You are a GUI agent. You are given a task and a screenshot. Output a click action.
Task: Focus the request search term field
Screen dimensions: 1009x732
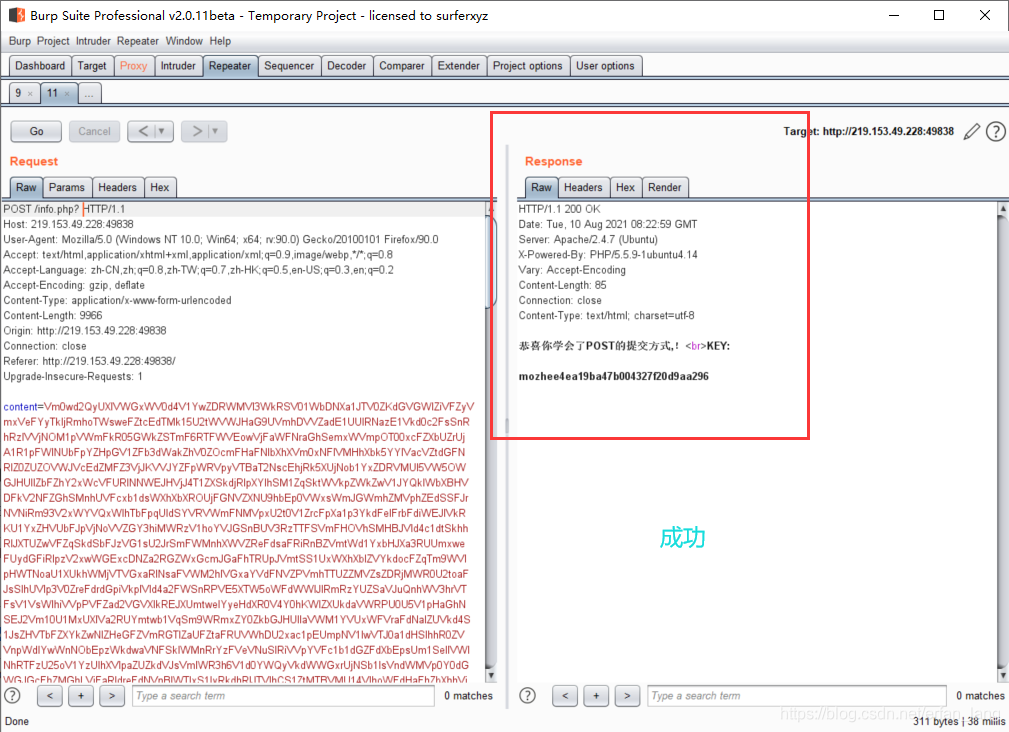pos(283,695)
